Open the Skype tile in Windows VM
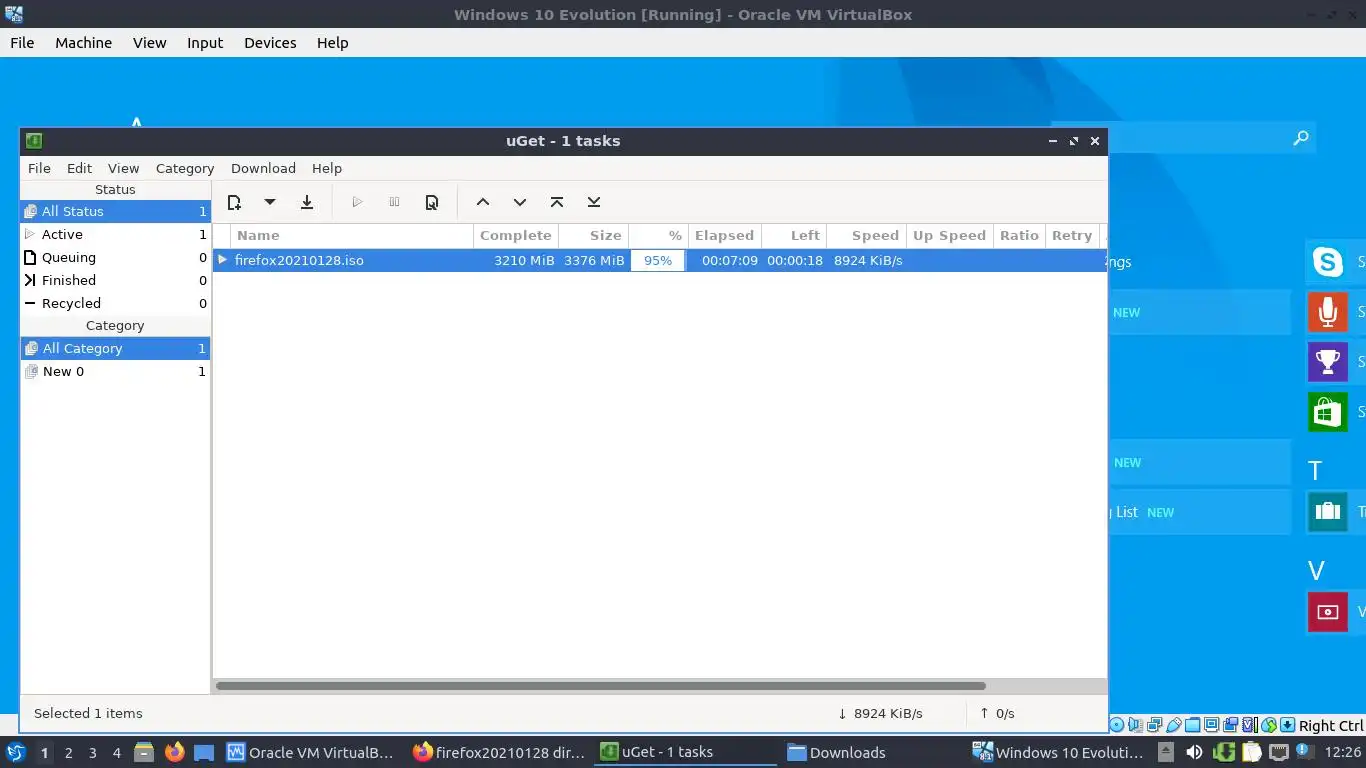 pyautogui.click(x=1328, y=262)
